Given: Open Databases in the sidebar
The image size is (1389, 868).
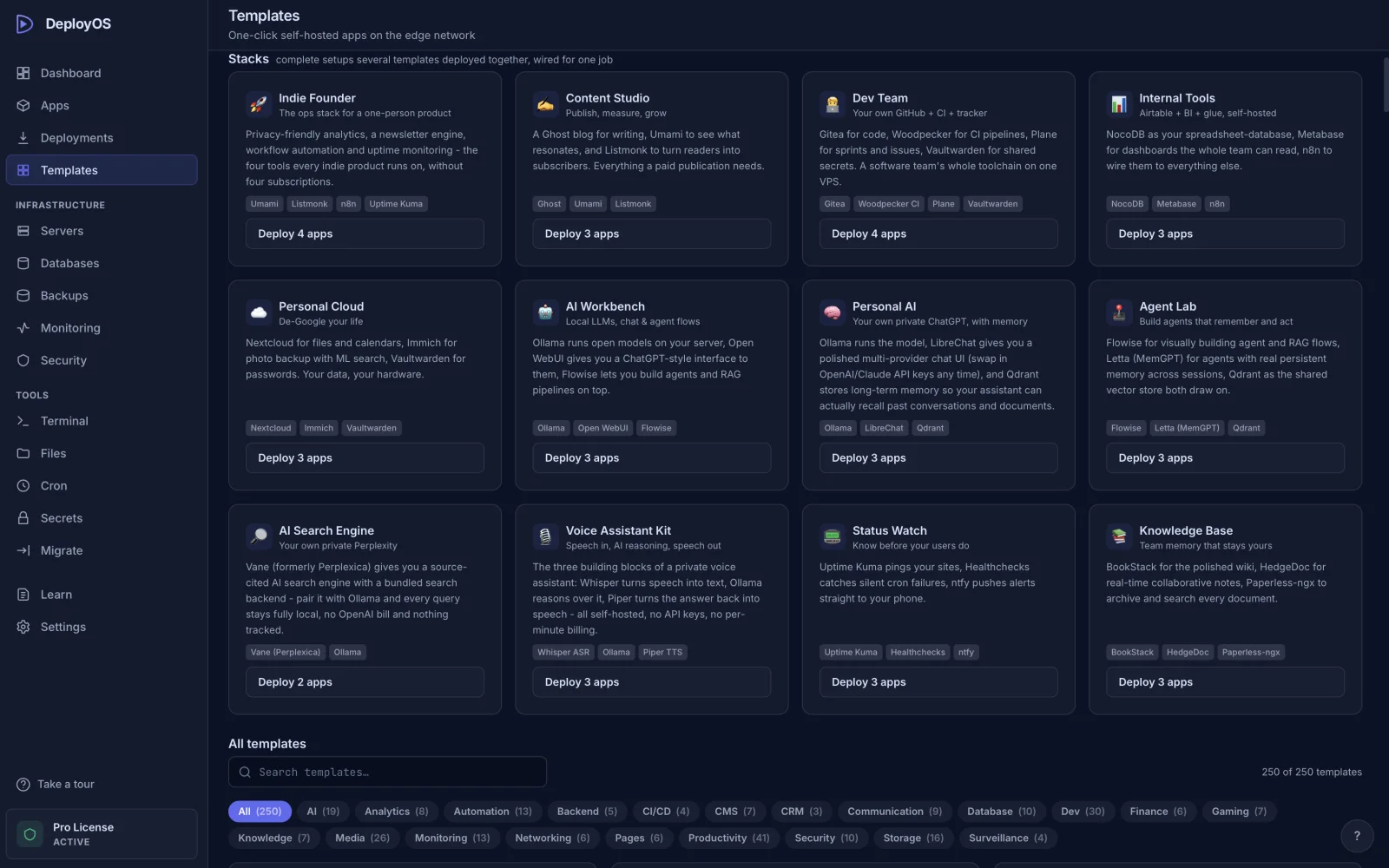Looking at the screenshot, I should [102, 263].
